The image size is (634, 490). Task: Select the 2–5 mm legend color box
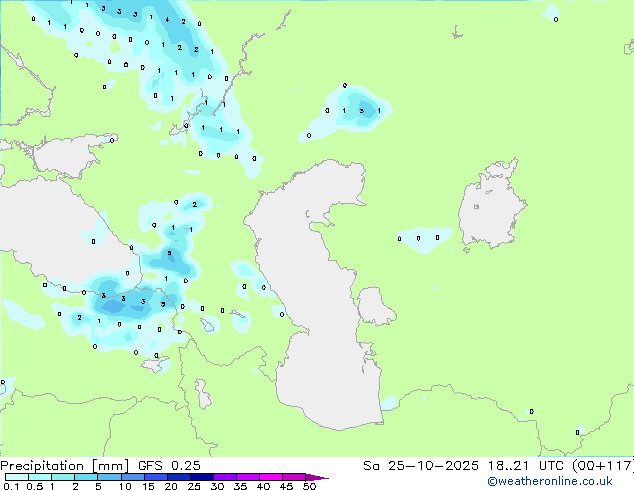point(86,477)
